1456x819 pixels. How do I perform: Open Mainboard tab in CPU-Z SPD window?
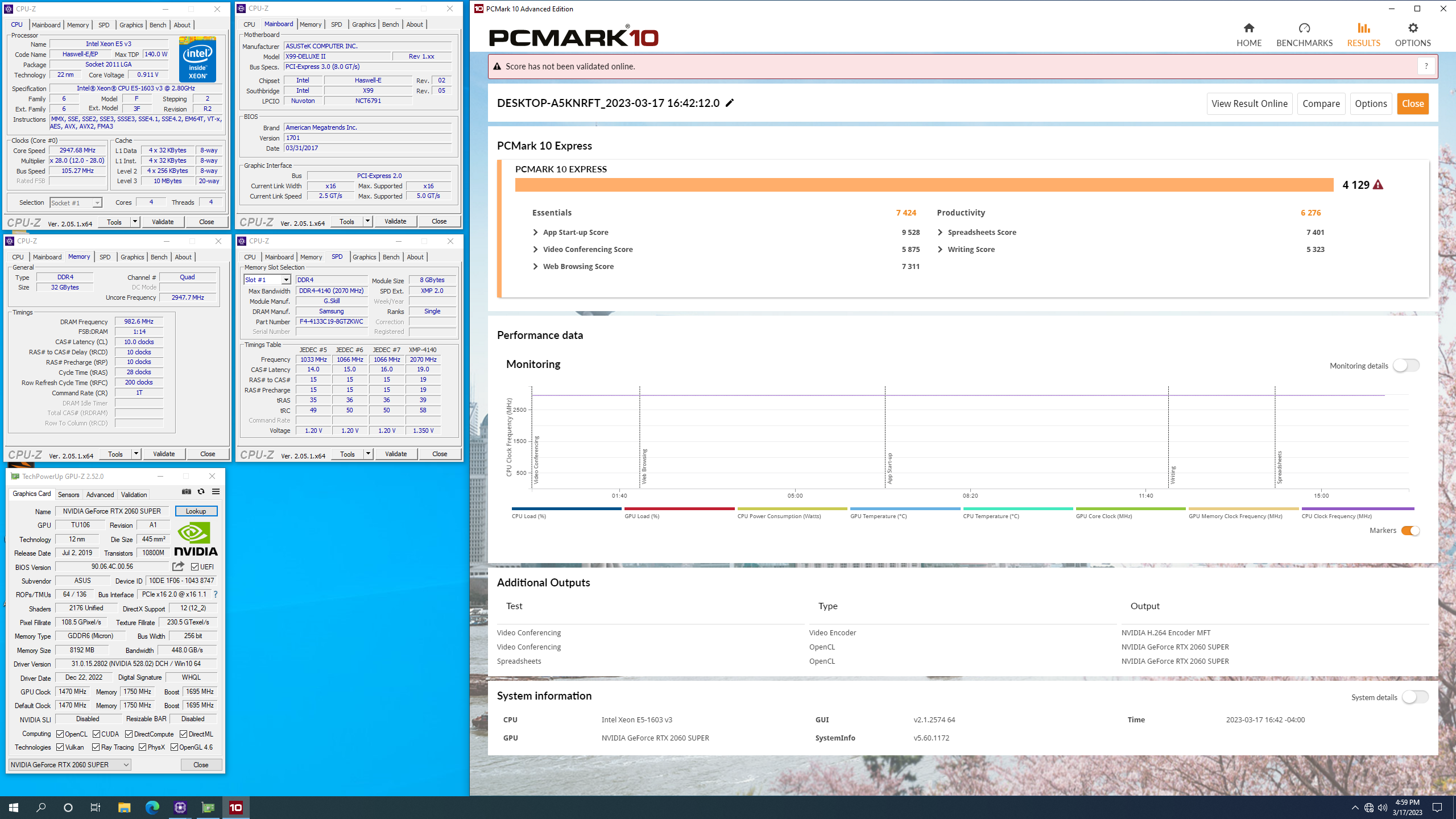(x=279, y=257)
